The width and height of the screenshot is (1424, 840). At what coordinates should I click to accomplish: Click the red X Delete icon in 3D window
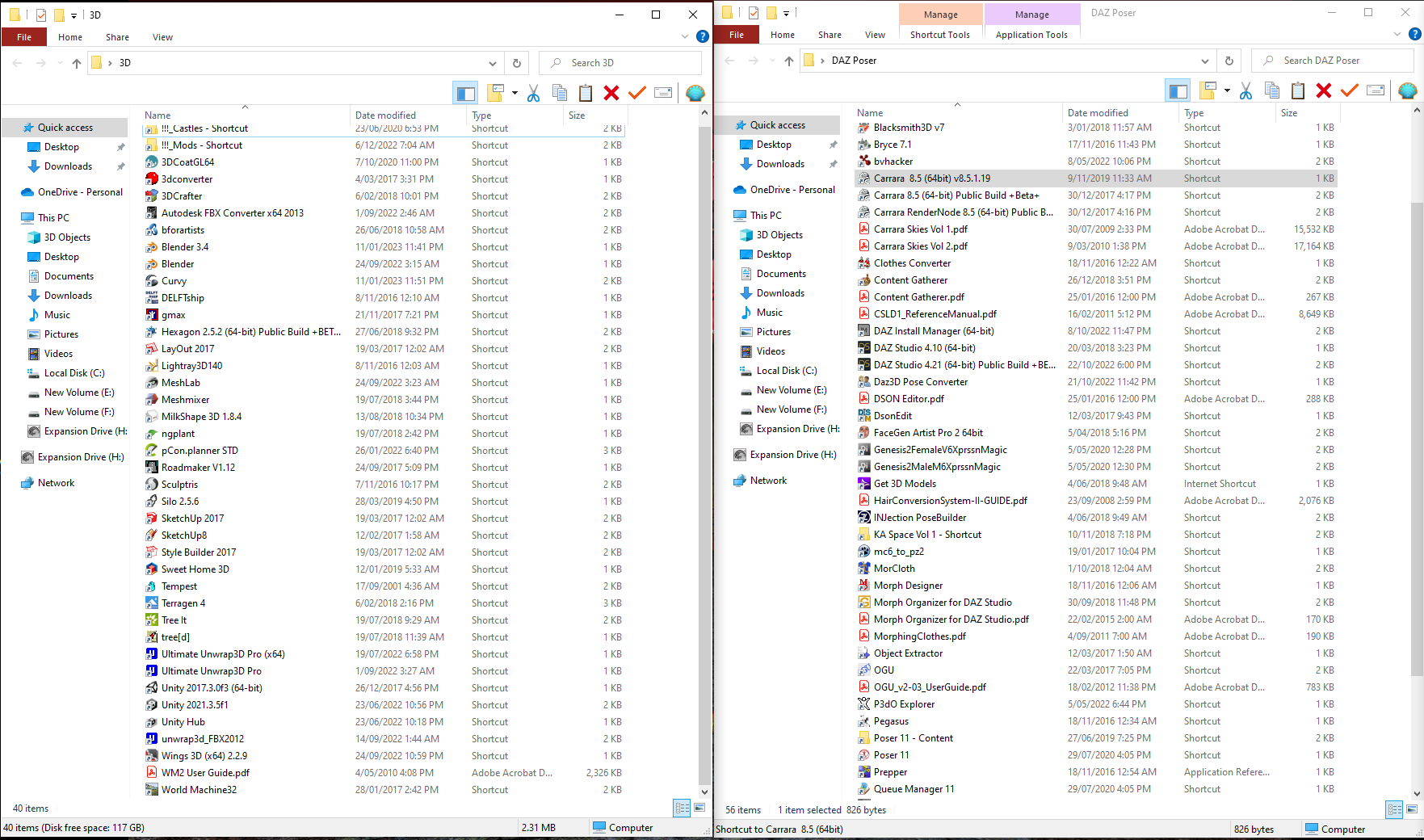[611, 93]
